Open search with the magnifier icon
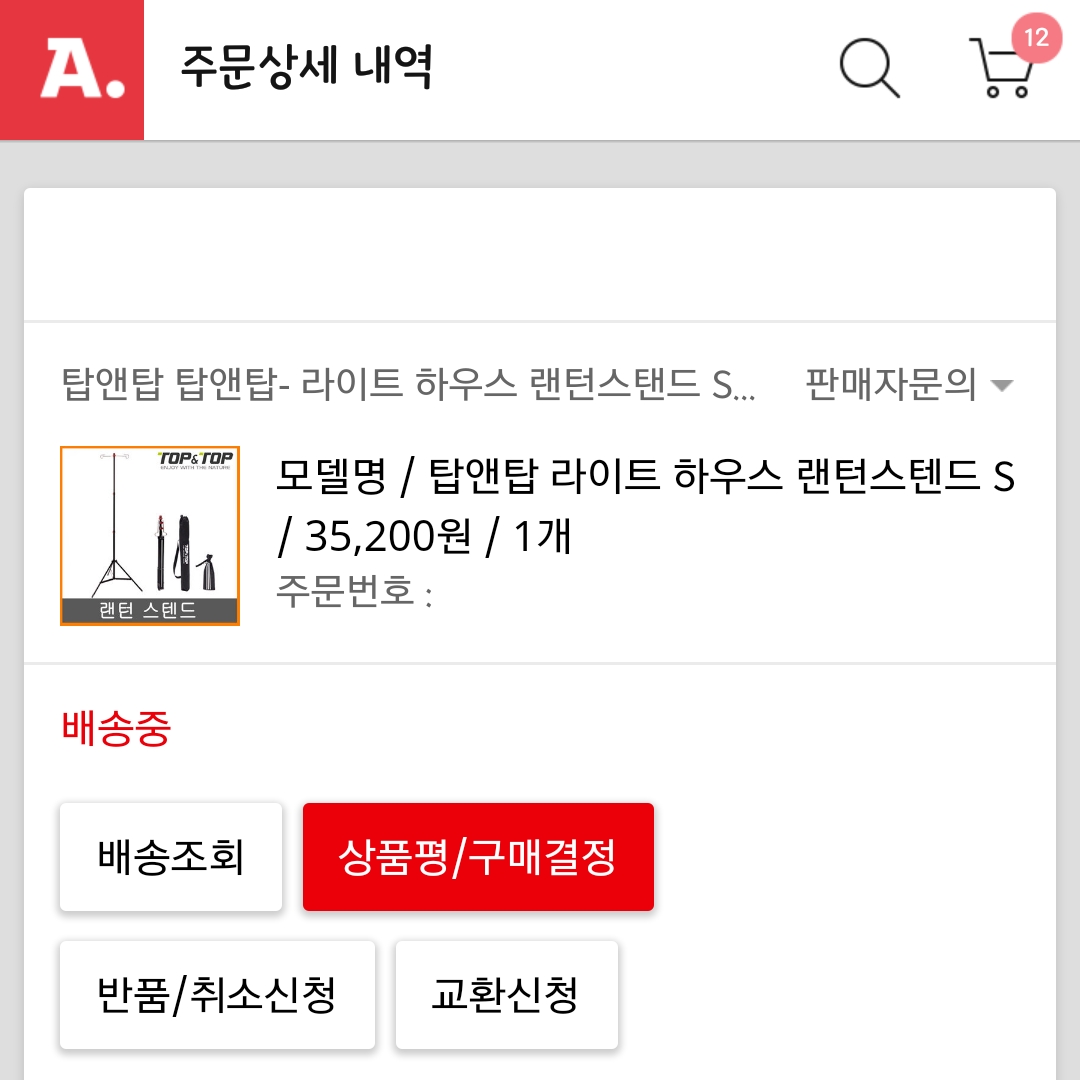 click(868, 67)
